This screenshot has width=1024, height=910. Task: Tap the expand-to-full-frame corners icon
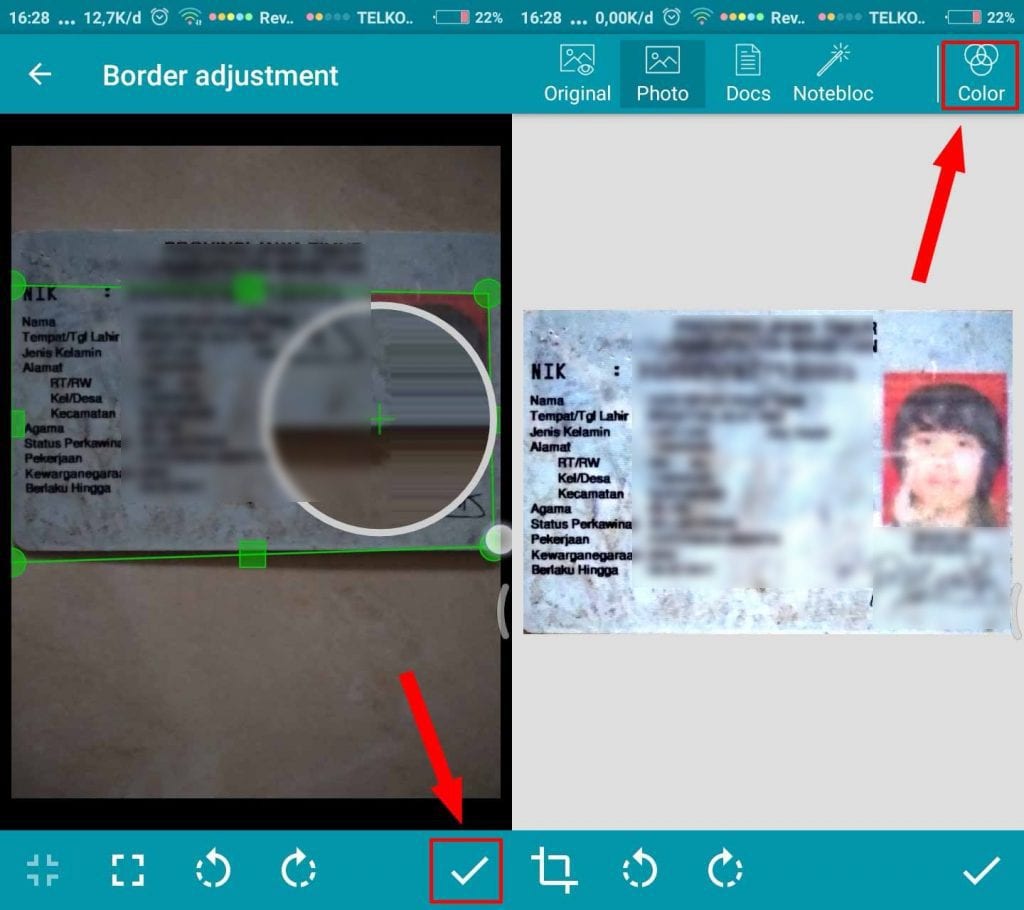pyautogui.click(x=128, y=870)
